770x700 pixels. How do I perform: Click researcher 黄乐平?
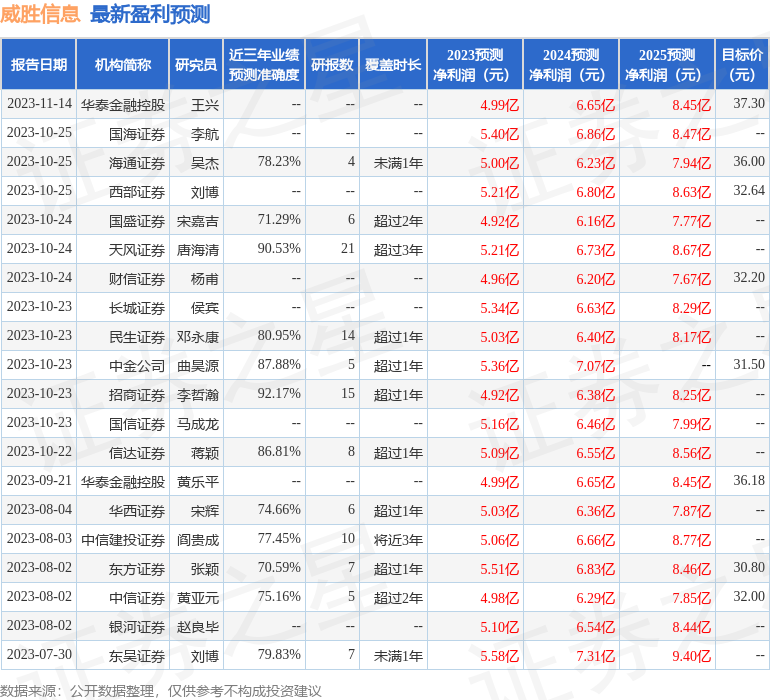(198, 481)
